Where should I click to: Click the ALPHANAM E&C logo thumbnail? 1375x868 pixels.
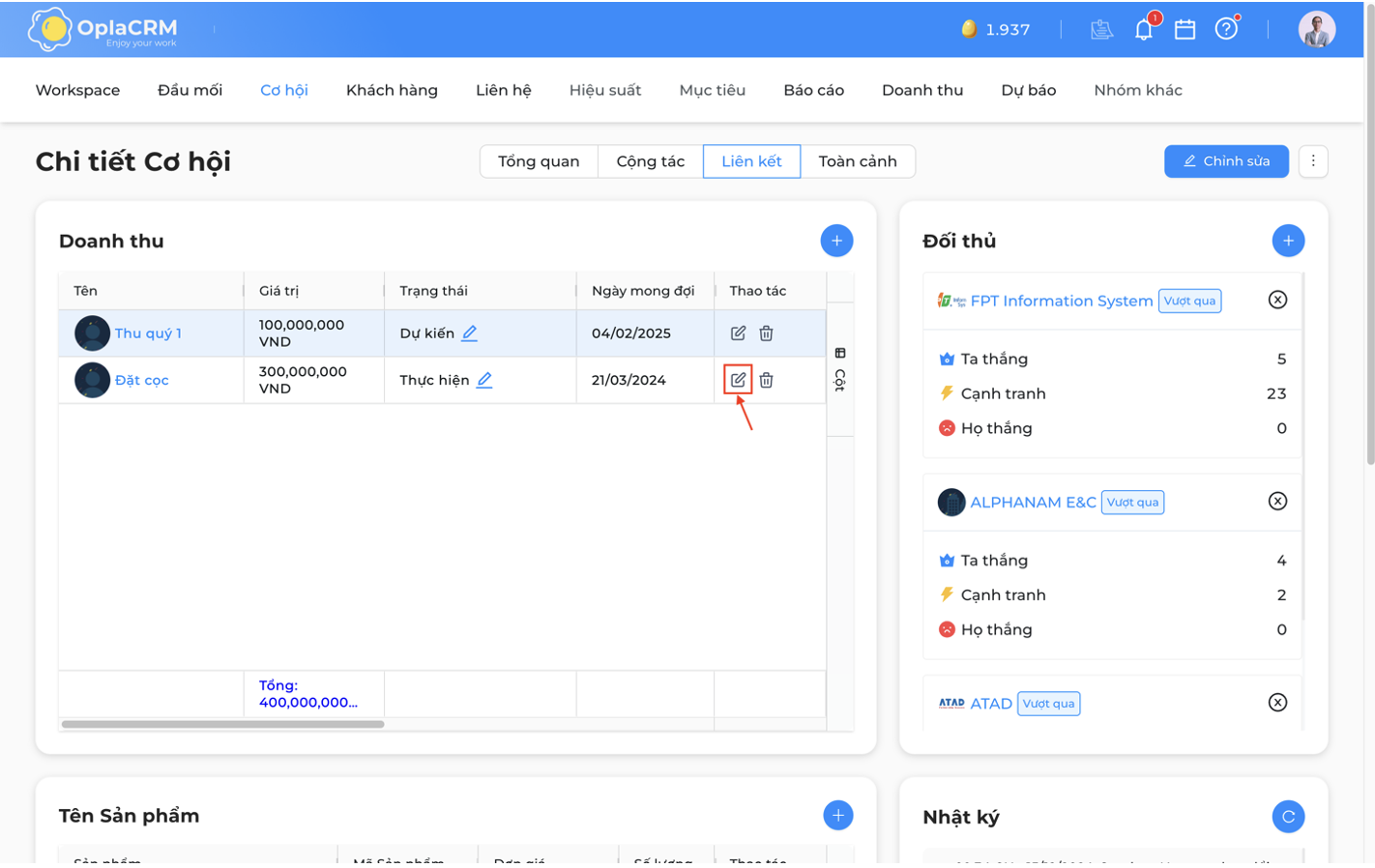[951, 502]
